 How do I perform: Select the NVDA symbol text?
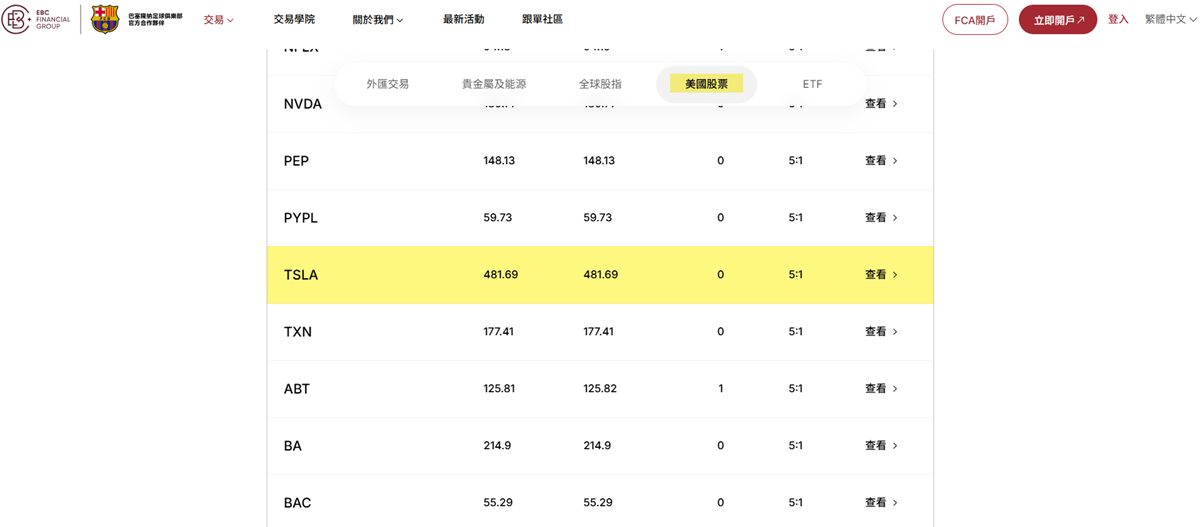(303, 104)
